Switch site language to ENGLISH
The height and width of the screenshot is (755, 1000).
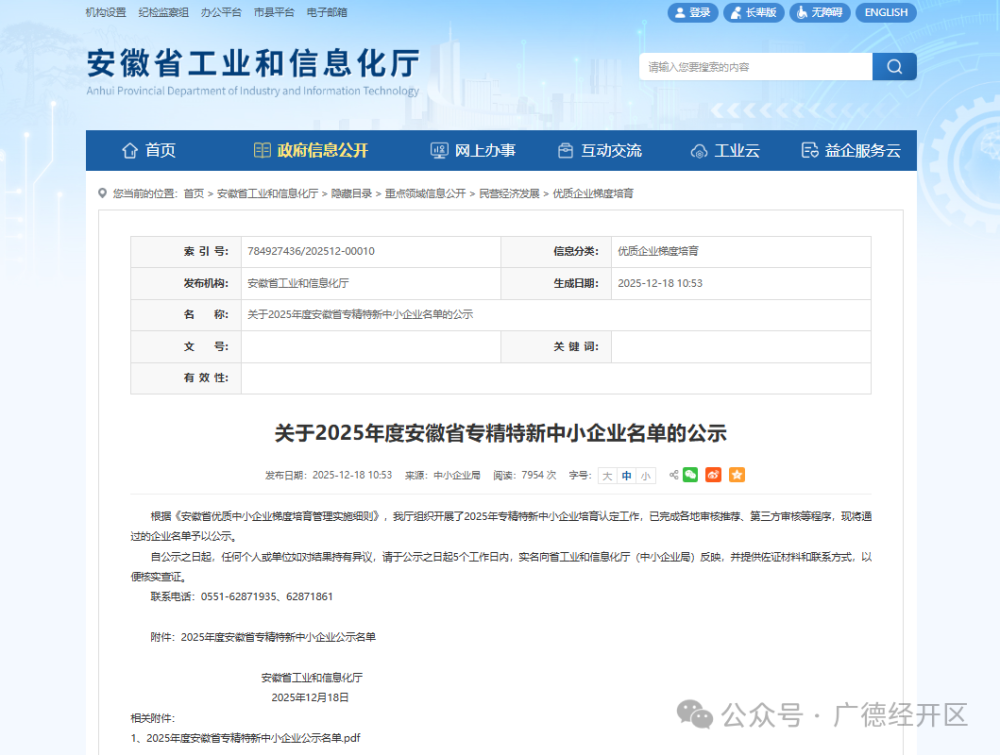(x=885, y=13)
